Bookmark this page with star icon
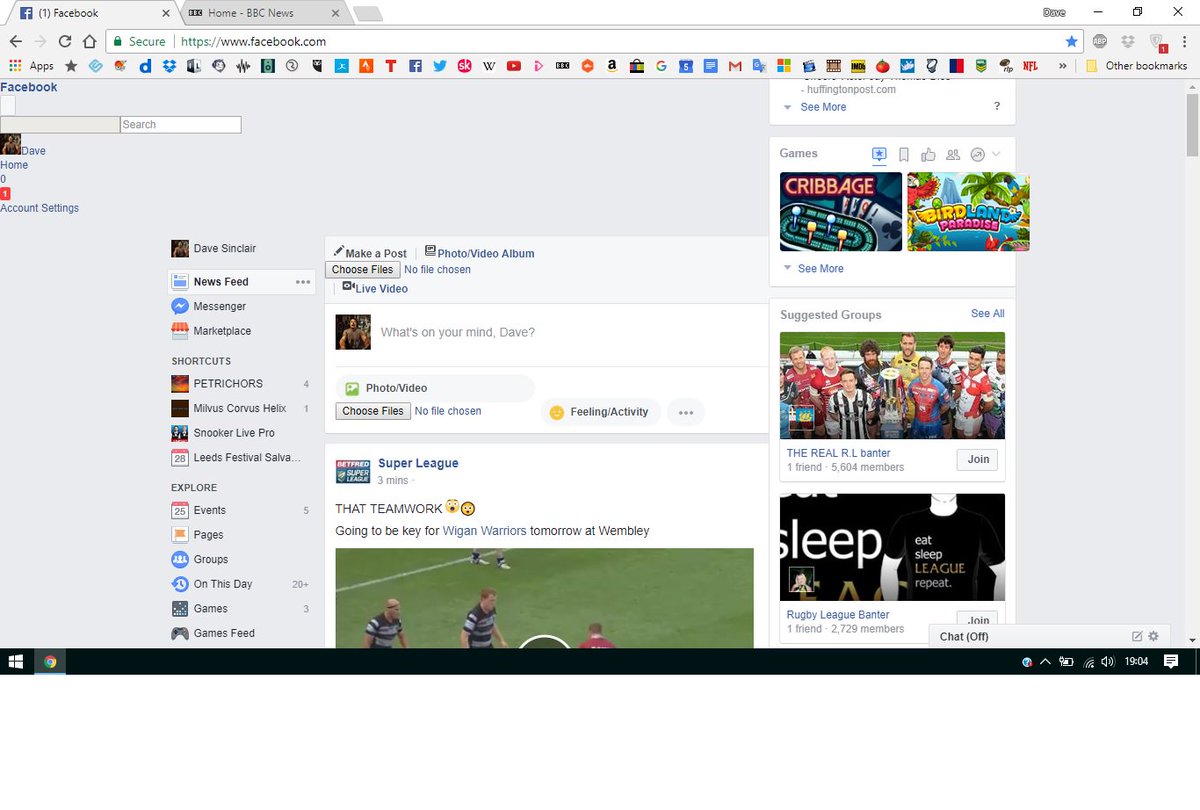The image size is (1200, 810). pyautogui.click(x=1072, y=41)
